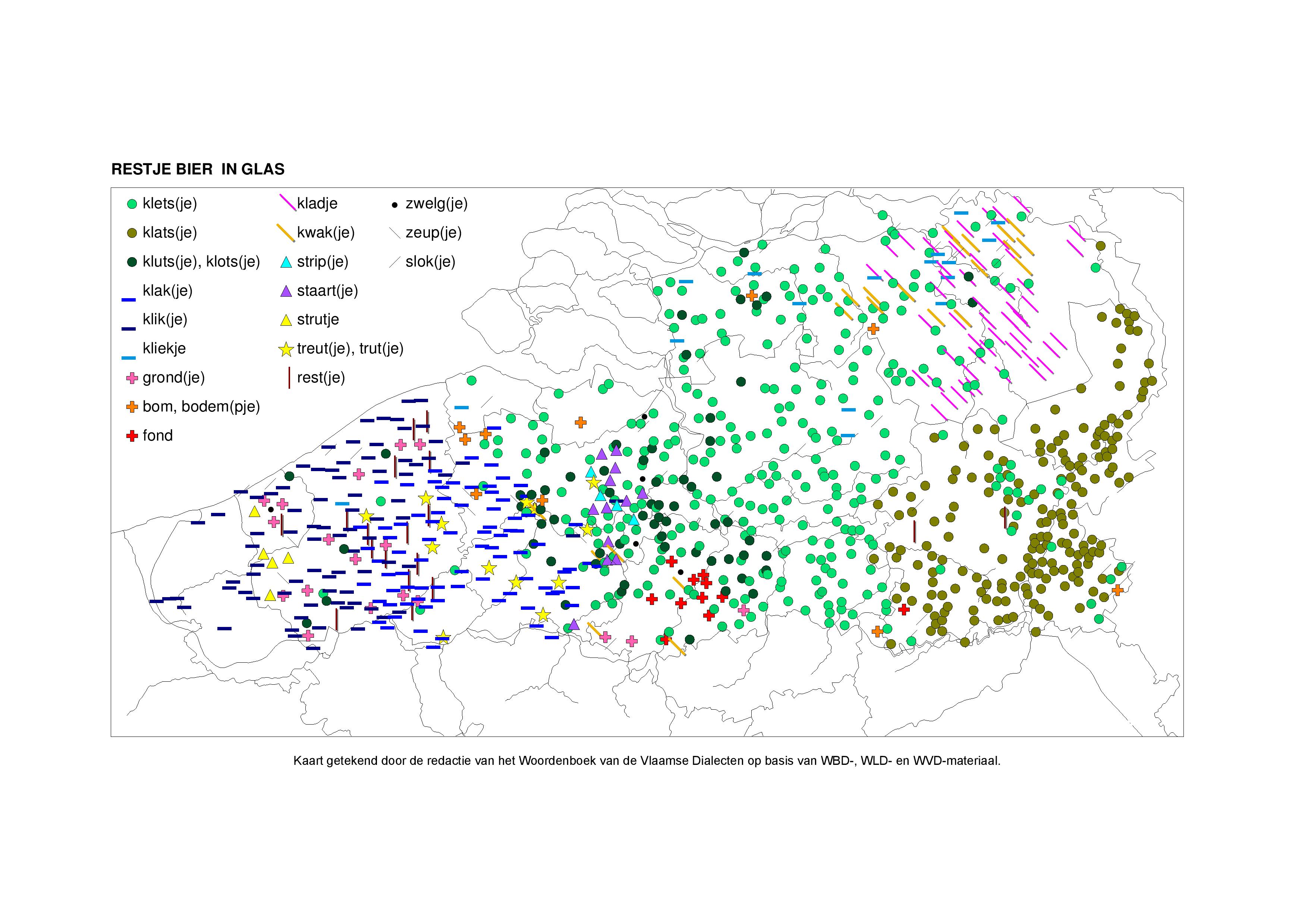Click the map title RESTJE BIER IN GLAS
This screenshot has height=924, width=1308.
pyautogui.click(x=198, y=170)
